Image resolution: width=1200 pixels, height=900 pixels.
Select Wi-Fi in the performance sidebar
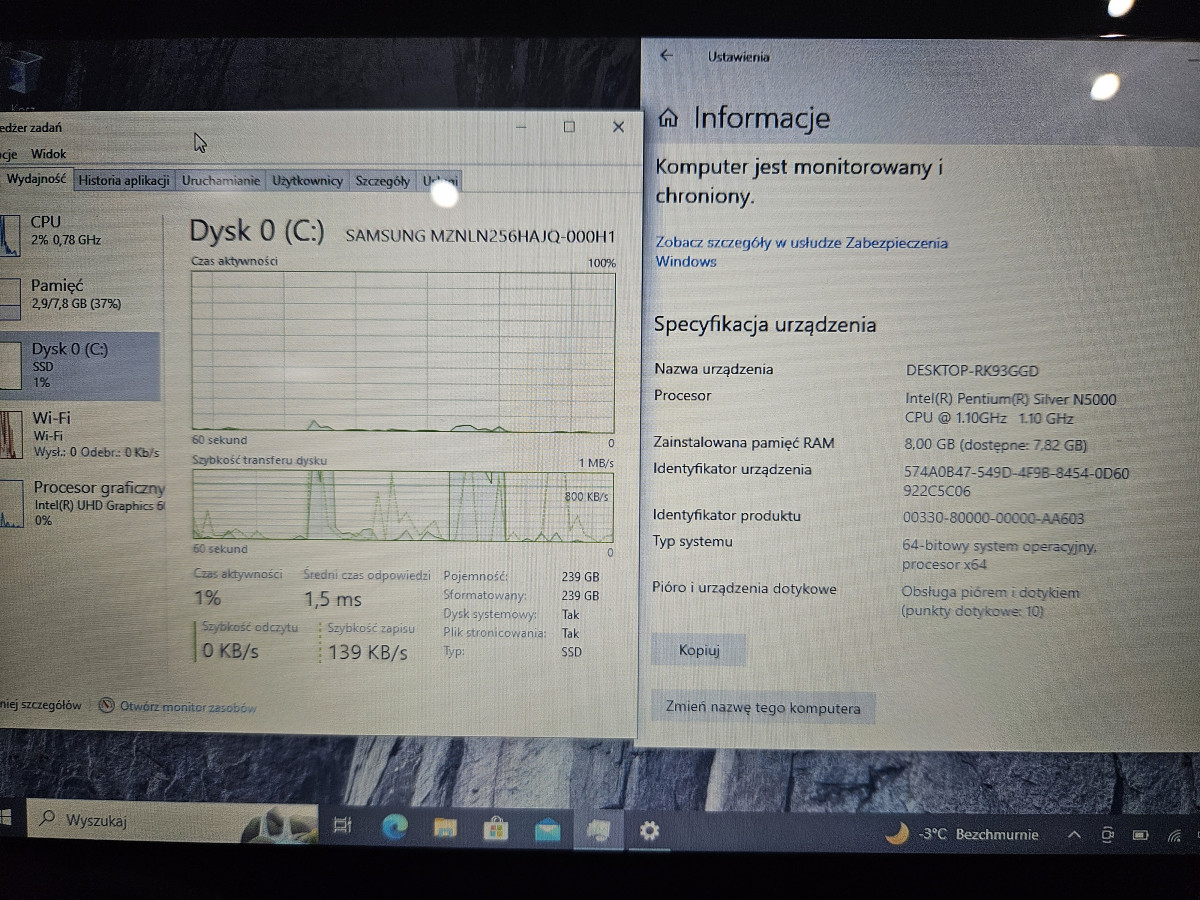pyautogui.click(x=80, y=435)
